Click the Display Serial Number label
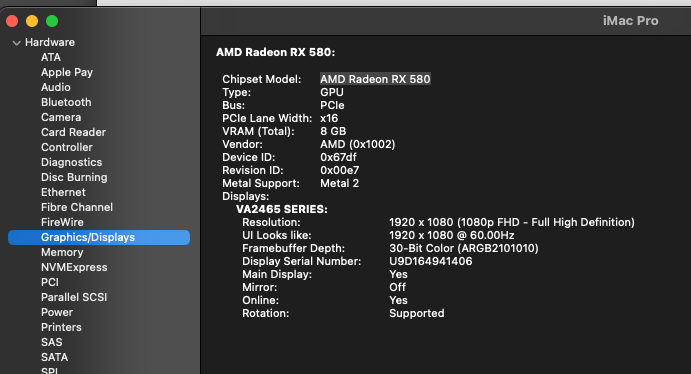This screenshot has height=374, width=691. (301, 261)
